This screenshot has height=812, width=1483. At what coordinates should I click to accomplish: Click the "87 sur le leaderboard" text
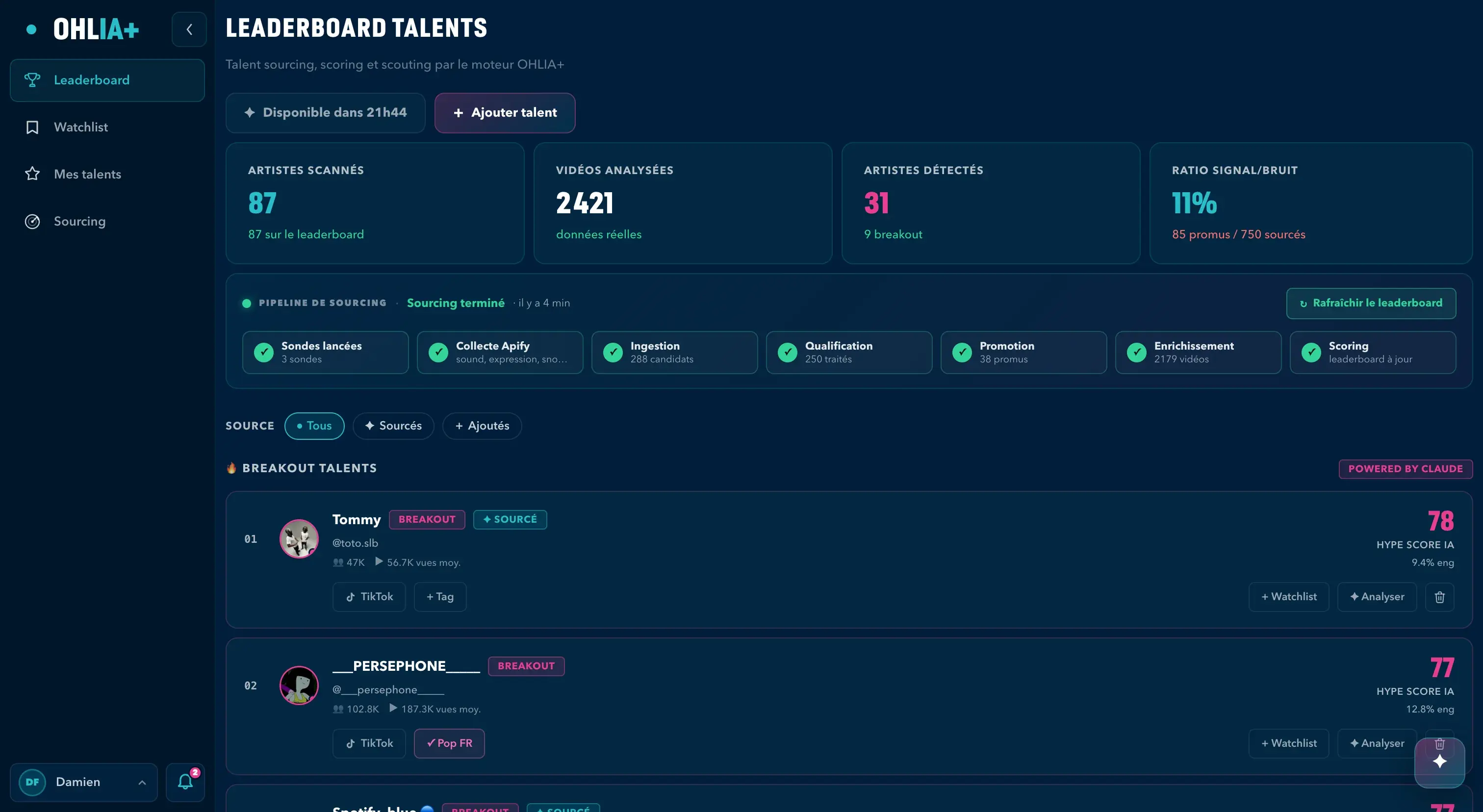306,235
